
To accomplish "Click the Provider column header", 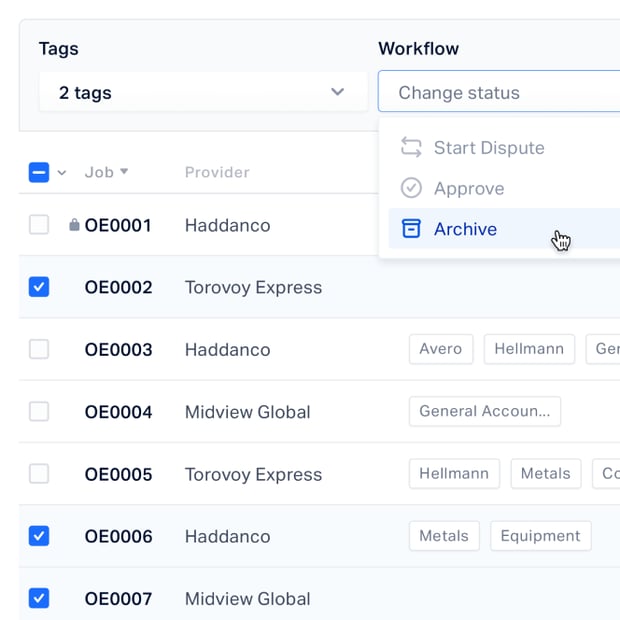I will pyautogui.click(x=217, y=172).
